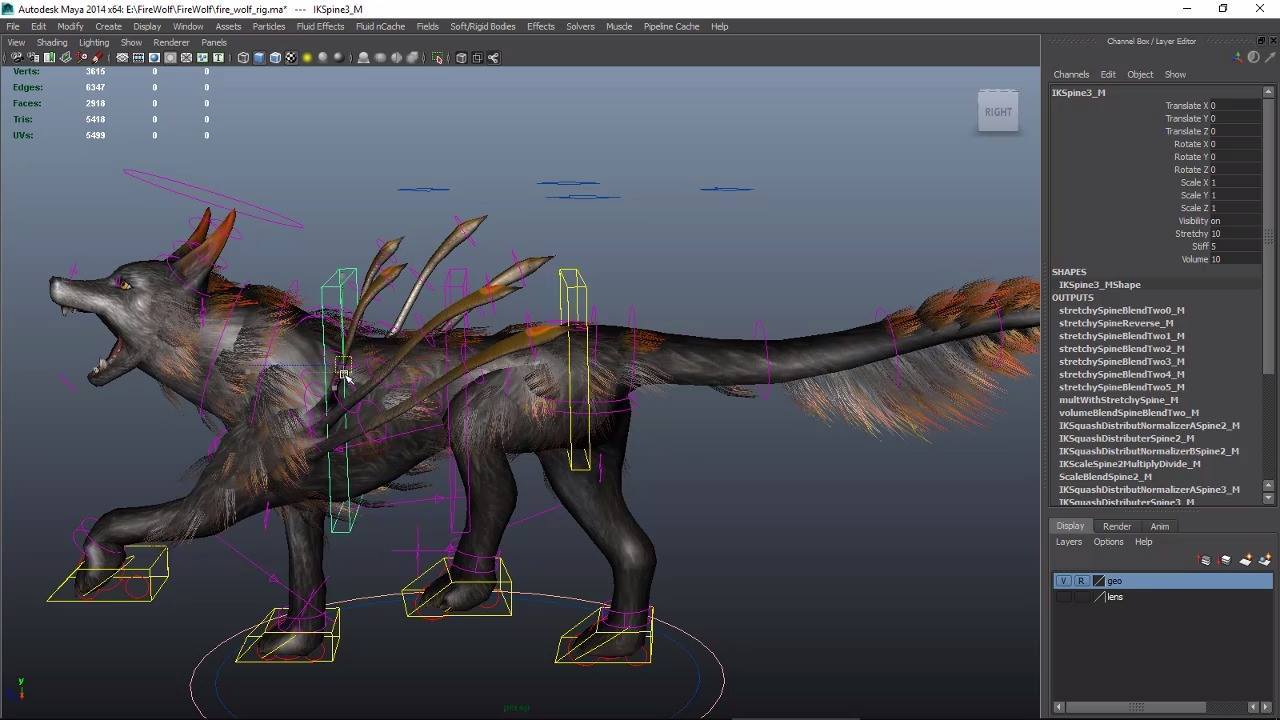Open the Lighting panel menu
This screenshot has width=1280, height=720.
[94, 43]
